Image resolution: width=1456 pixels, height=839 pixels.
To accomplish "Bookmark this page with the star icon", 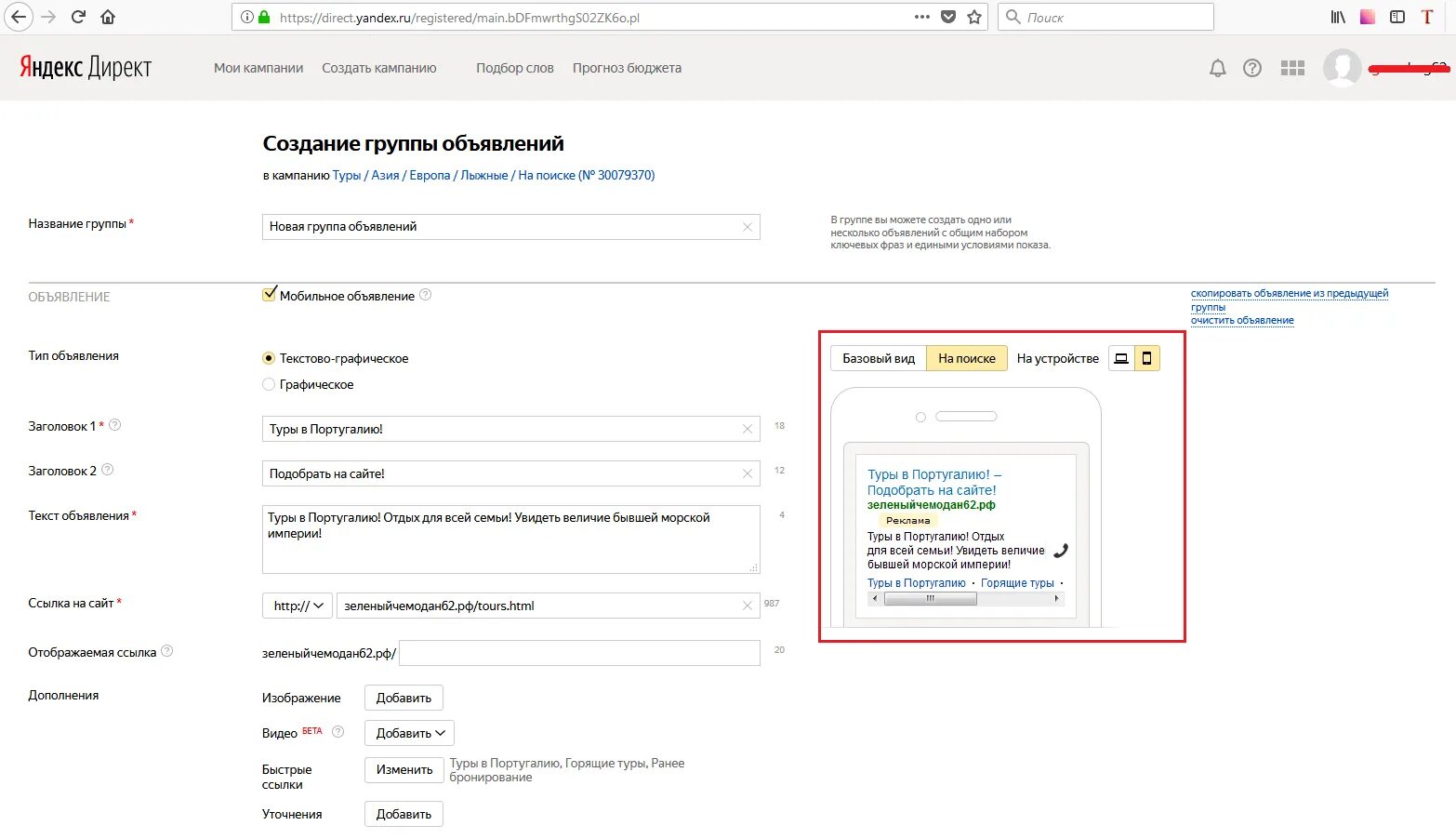I will tap(974, 17).
